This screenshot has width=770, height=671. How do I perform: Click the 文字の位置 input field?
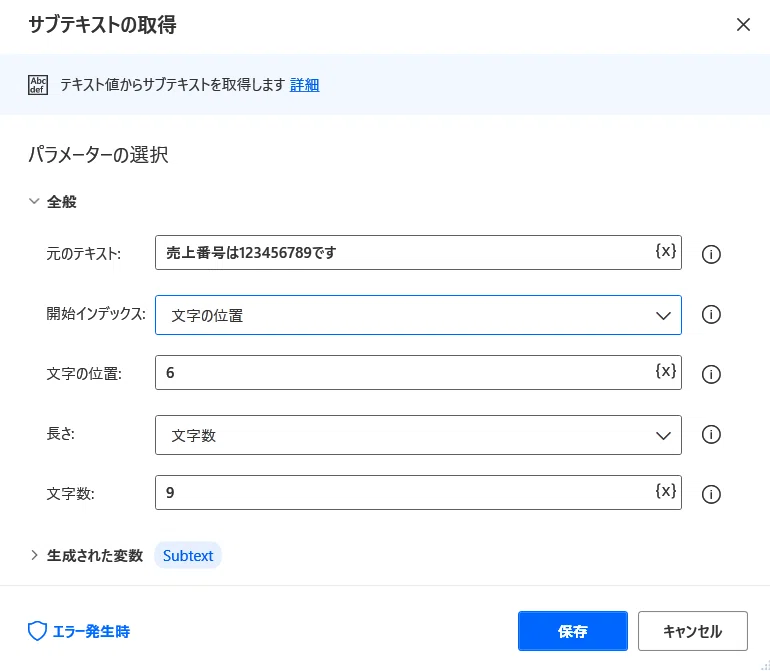pyautogui.click(x=418, y=372)
